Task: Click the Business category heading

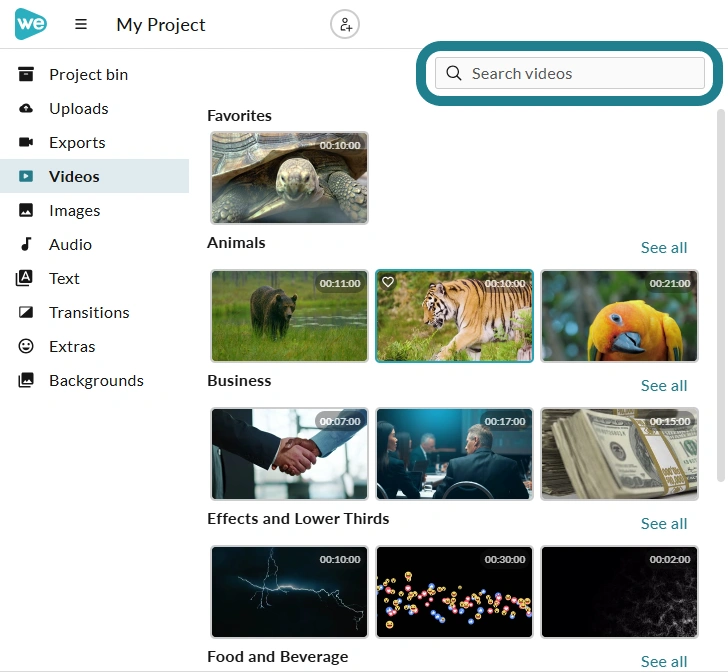Action: [239, 380]
